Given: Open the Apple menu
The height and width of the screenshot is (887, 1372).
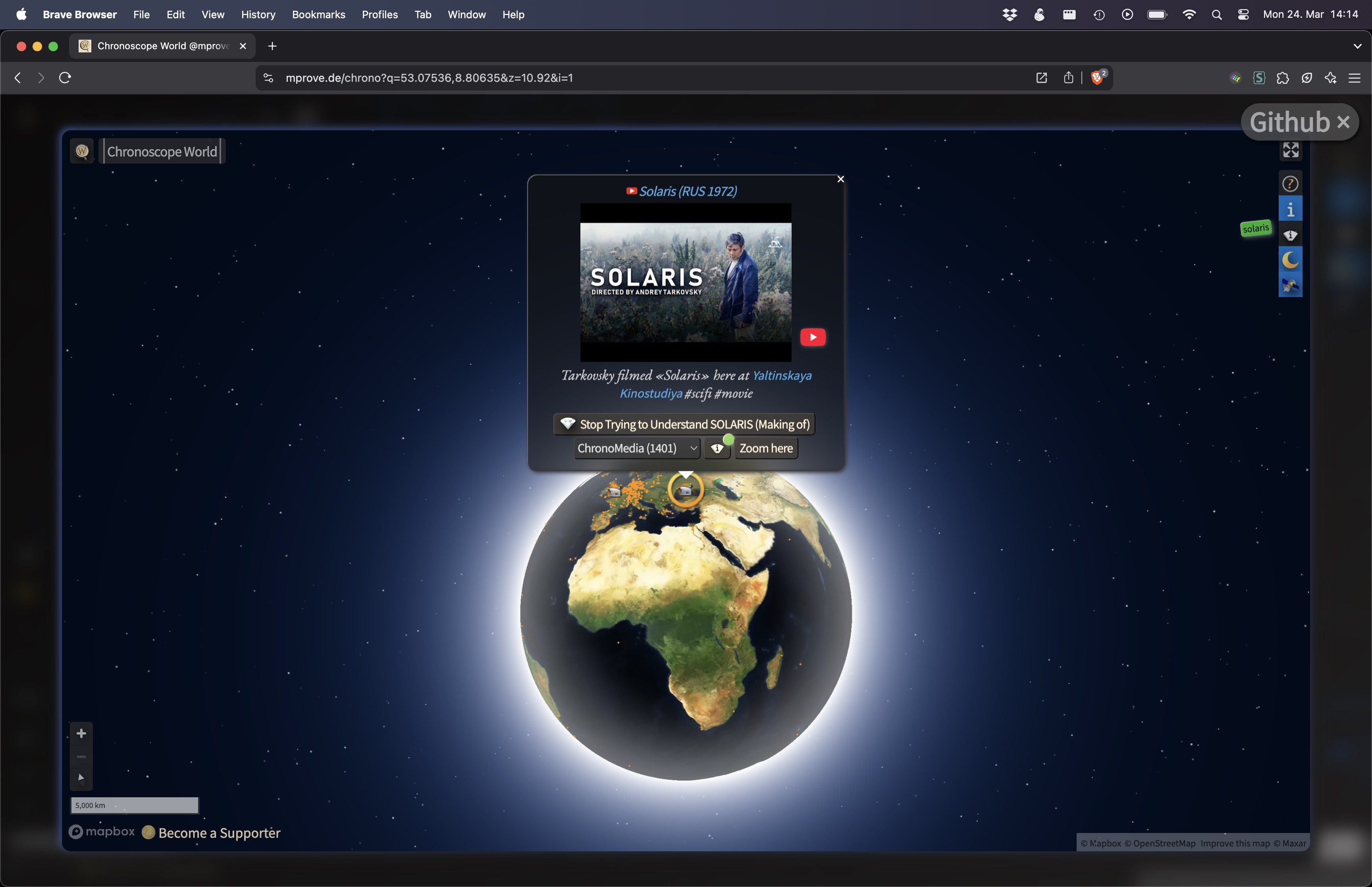Looking at the screenshot, I should [x=21, y=14].
